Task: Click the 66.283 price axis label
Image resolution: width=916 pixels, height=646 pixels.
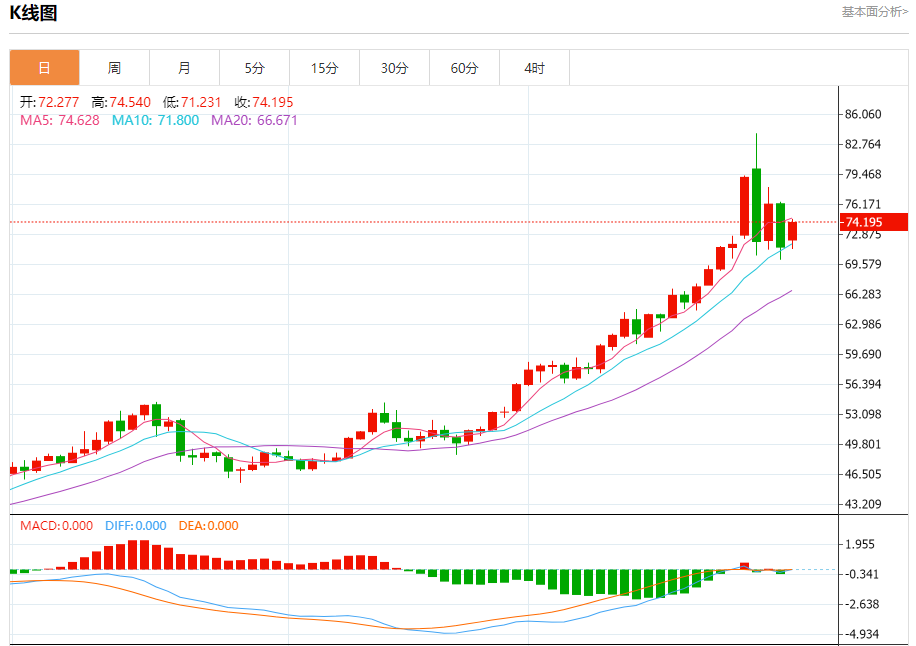Action: pos(863,294)
